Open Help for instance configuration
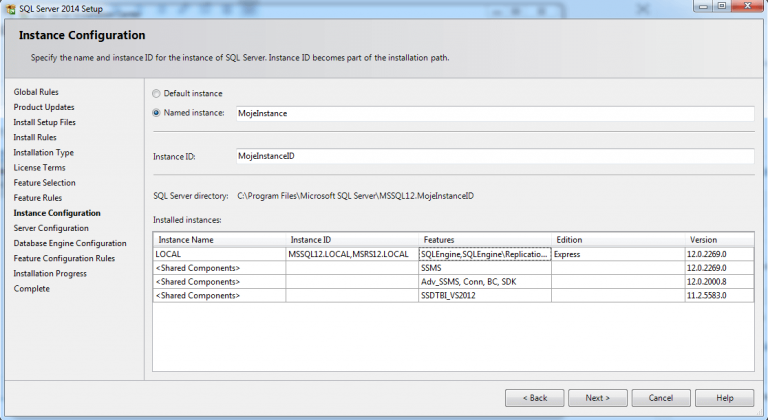This screenshot has width=768, height=420. (x=724, y=398)
